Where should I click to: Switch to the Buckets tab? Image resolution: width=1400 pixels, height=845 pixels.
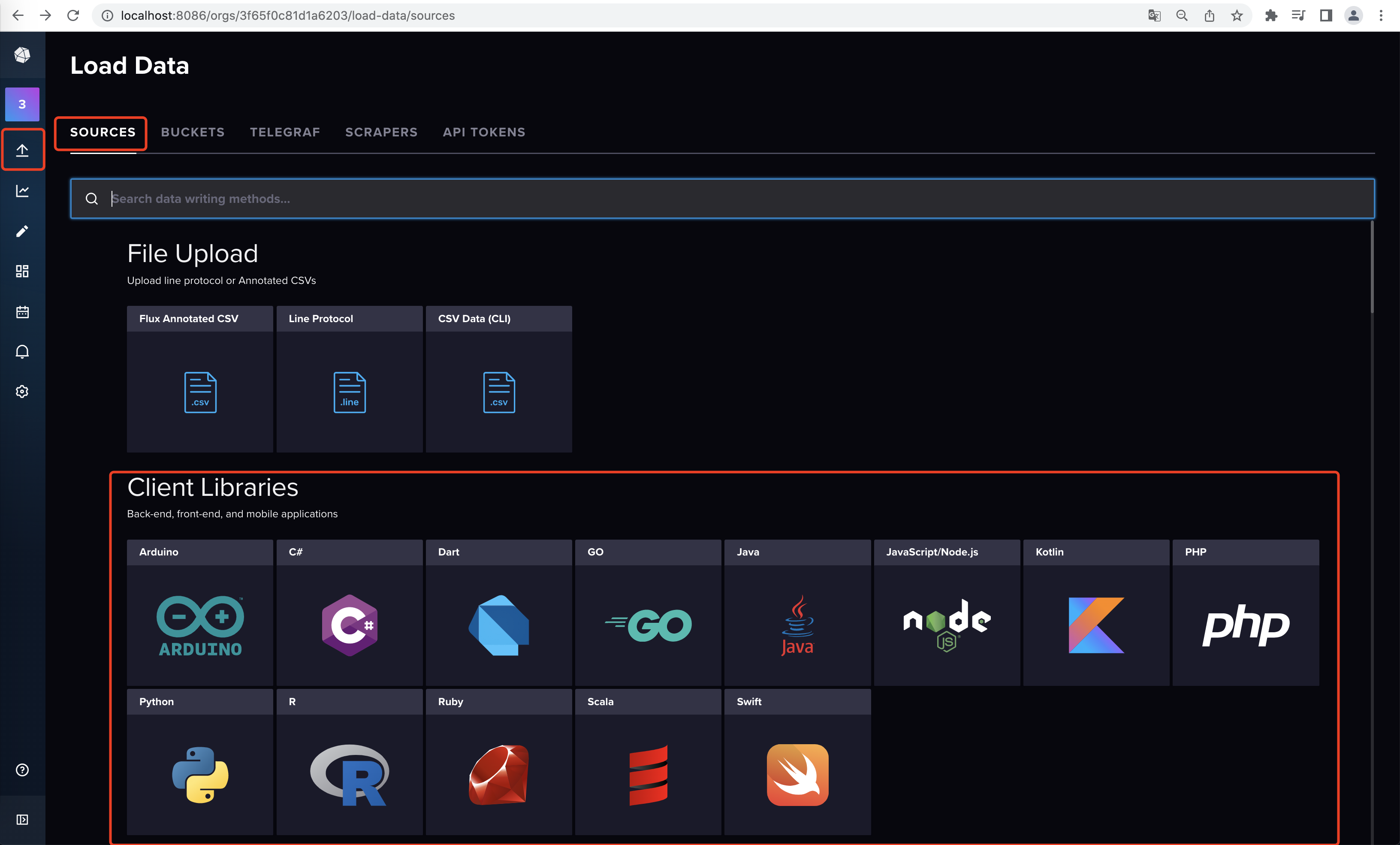pos(193,133)
